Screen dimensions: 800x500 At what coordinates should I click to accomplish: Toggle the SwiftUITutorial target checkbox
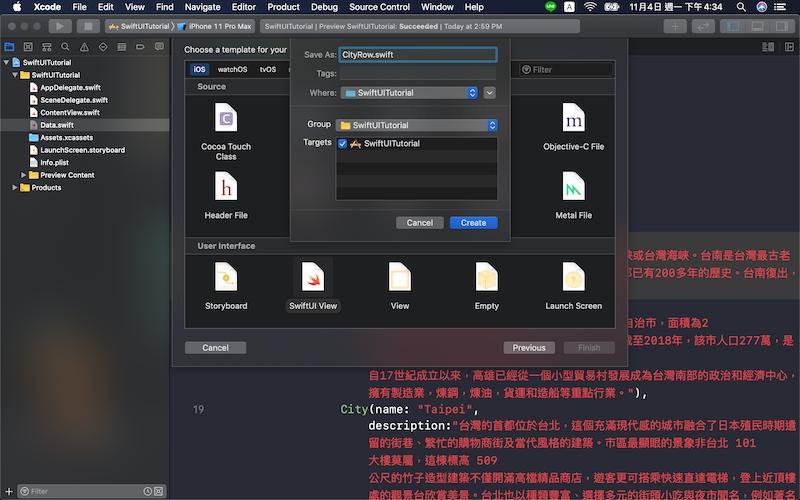(x=342, y=144)
